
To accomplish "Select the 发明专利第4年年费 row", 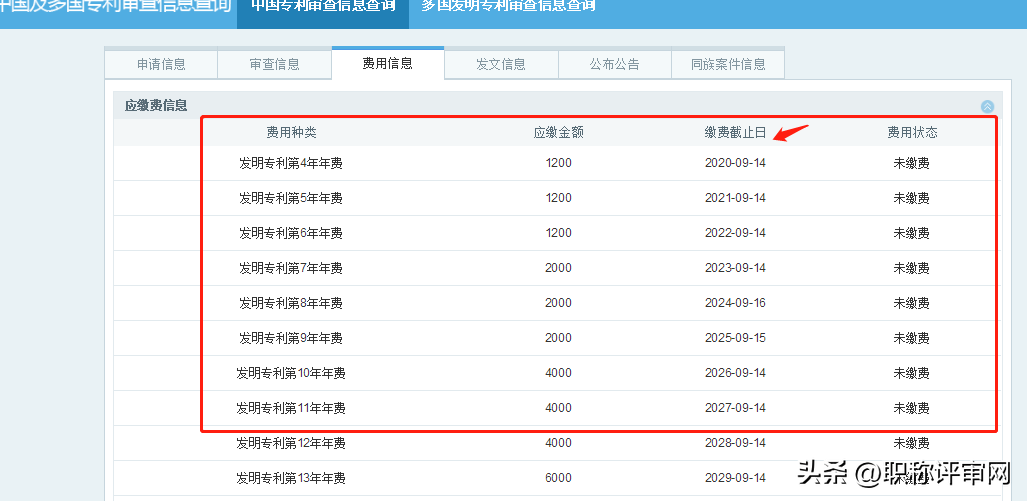I will (291, 163).
